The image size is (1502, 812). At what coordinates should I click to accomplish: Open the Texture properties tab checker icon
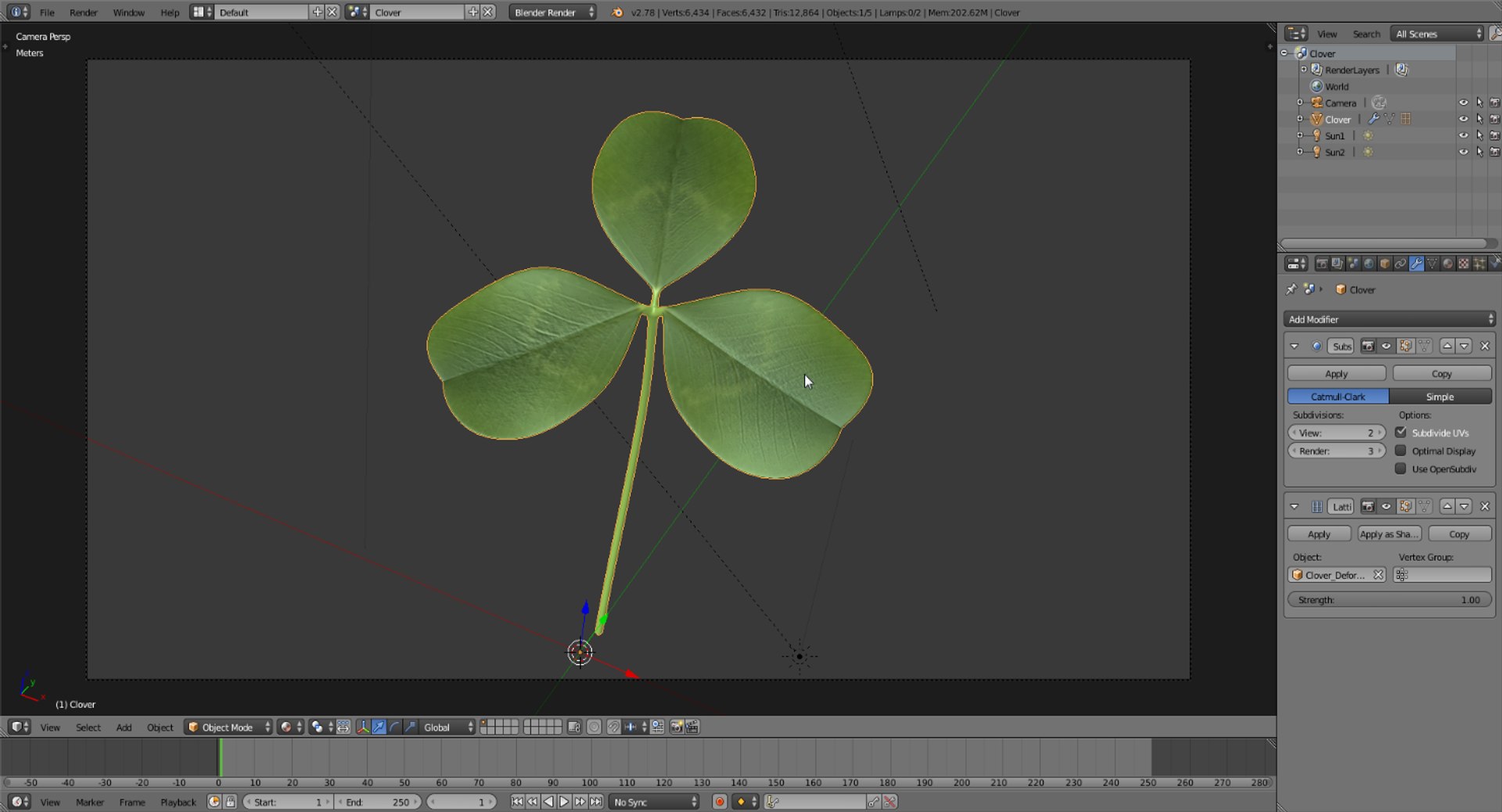click(1464, 264)
